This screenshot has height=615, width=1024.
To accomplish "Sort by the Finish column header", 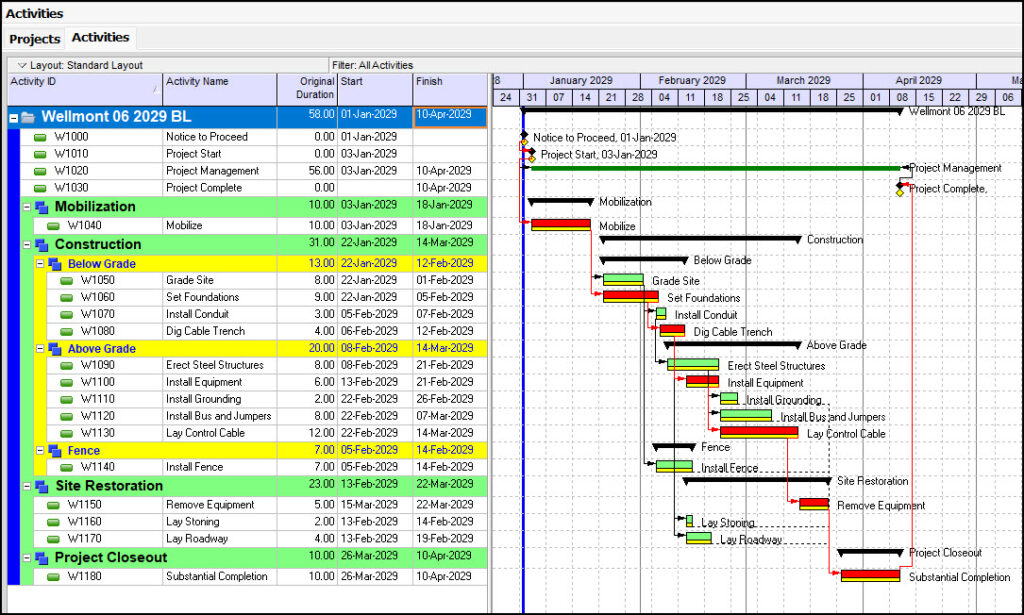I will [450, 89].
